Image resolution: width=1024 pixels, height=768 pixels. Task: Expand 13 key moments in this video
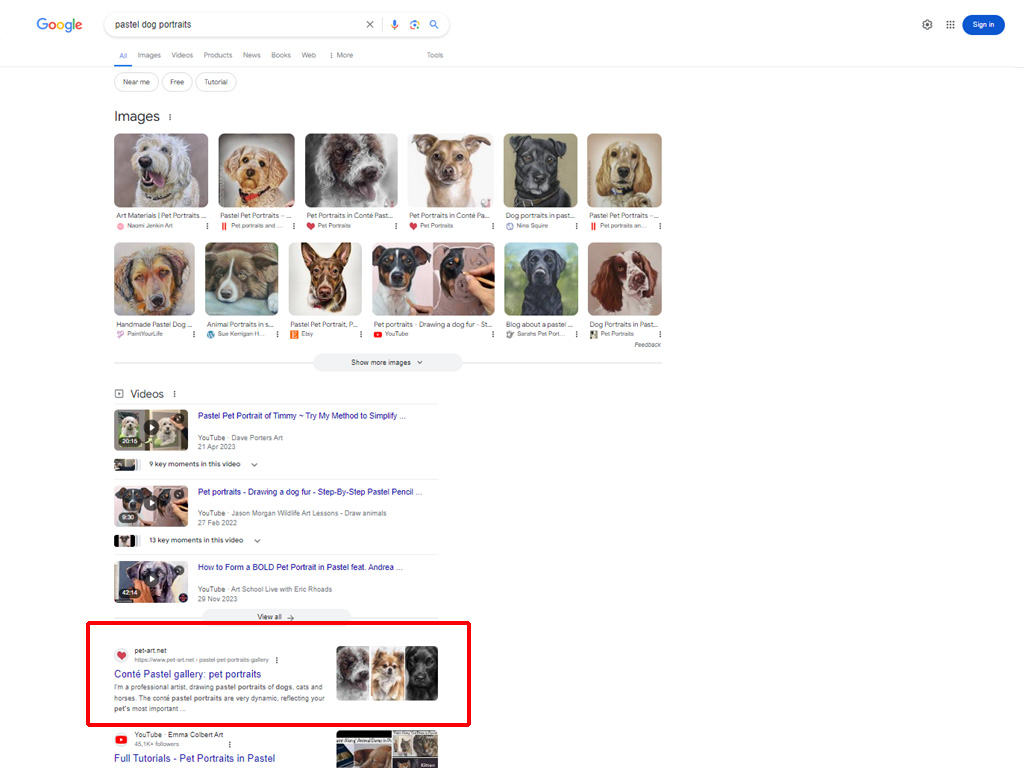tap(257, 541)
